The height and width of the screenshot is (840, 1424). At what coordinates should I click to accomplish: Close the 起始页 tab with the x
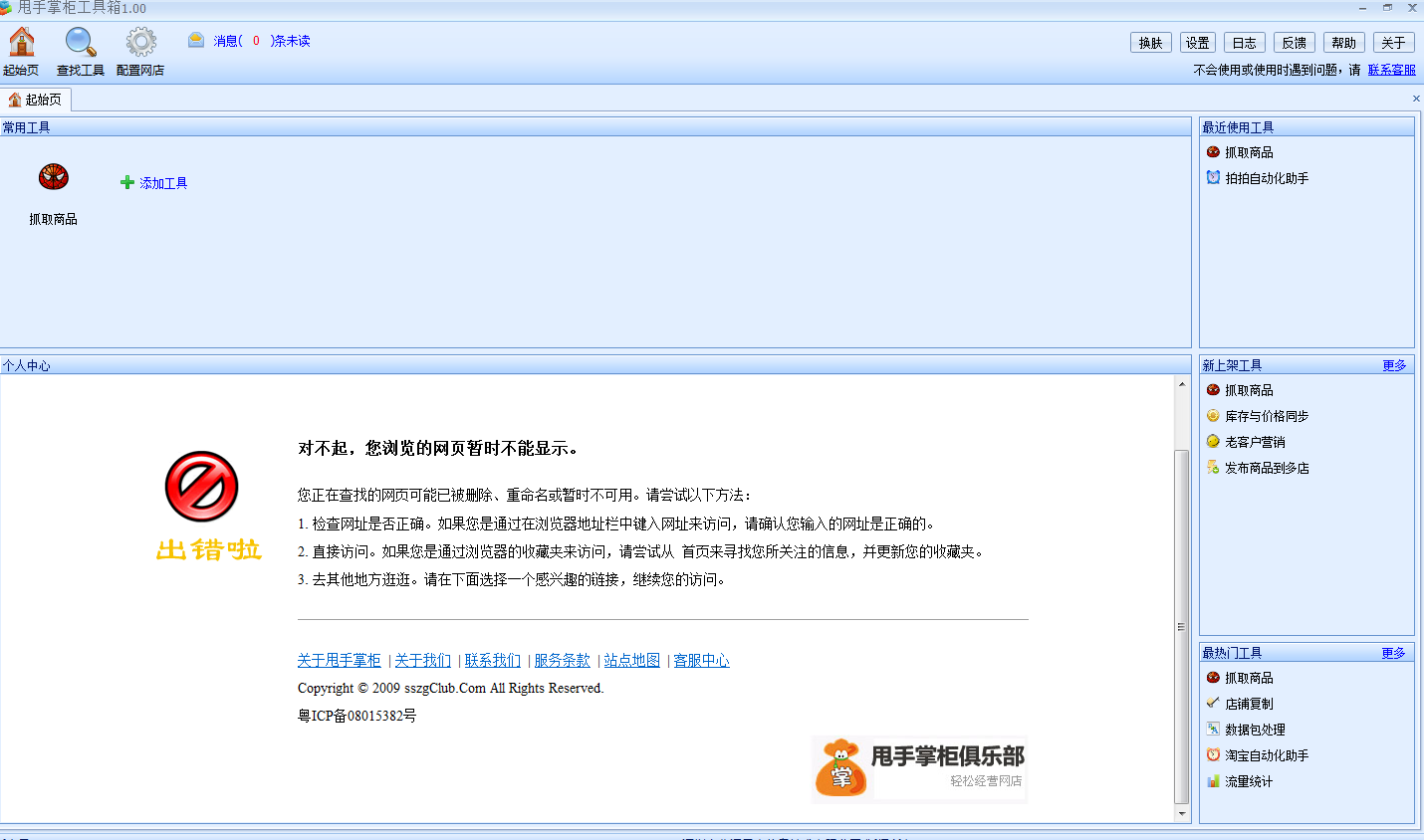tap(1416, 99)
